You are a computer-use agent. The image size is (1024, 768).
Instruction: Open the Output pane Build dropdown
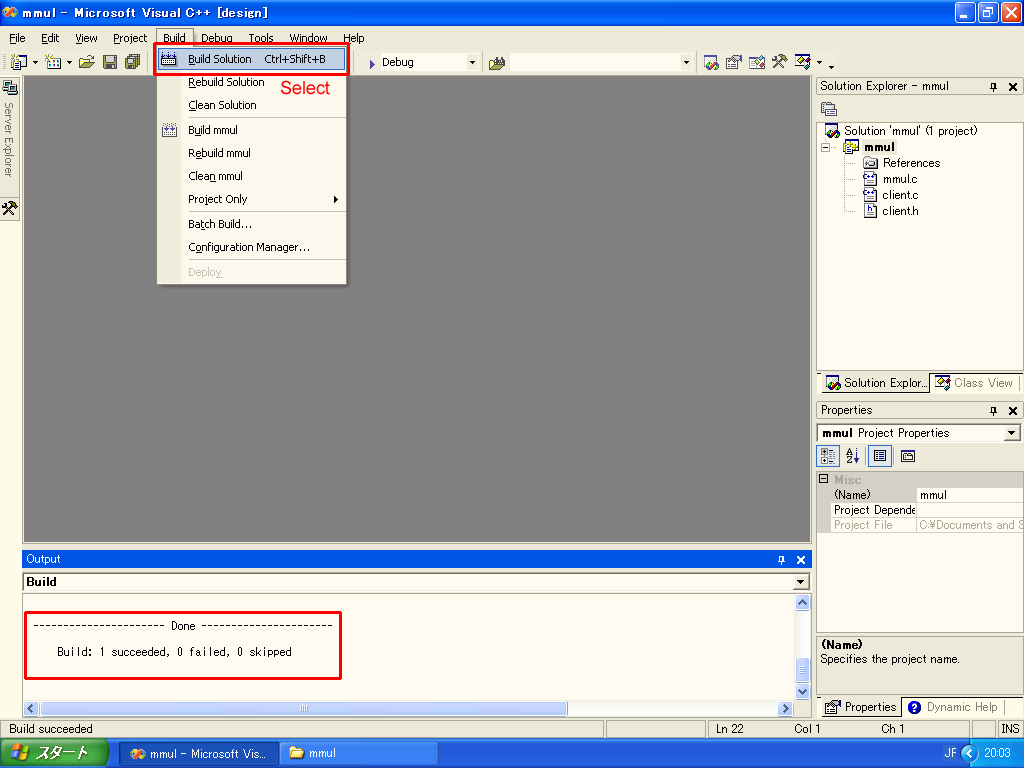[x=801, y=582]
